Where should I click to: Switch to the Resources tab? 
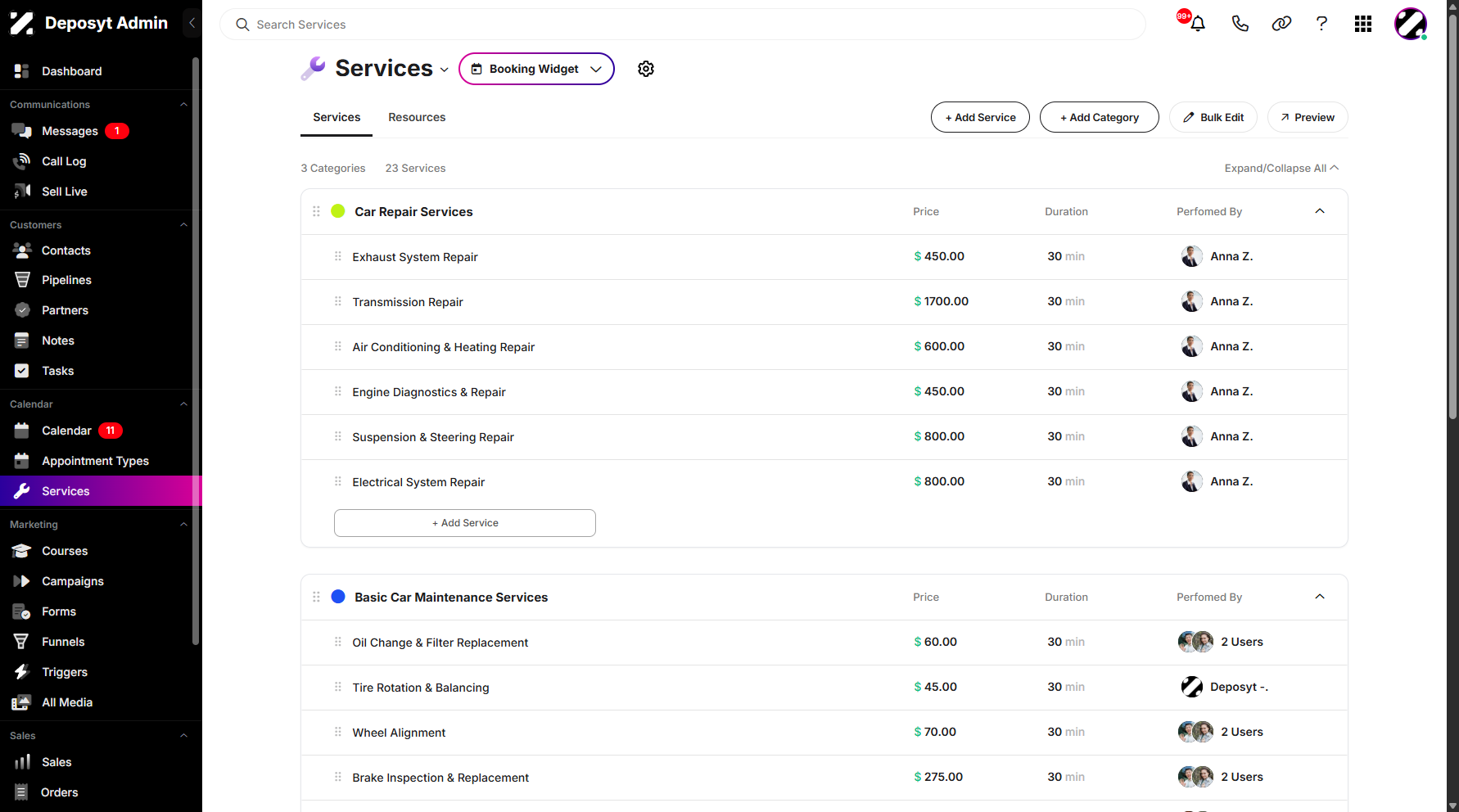417,117
